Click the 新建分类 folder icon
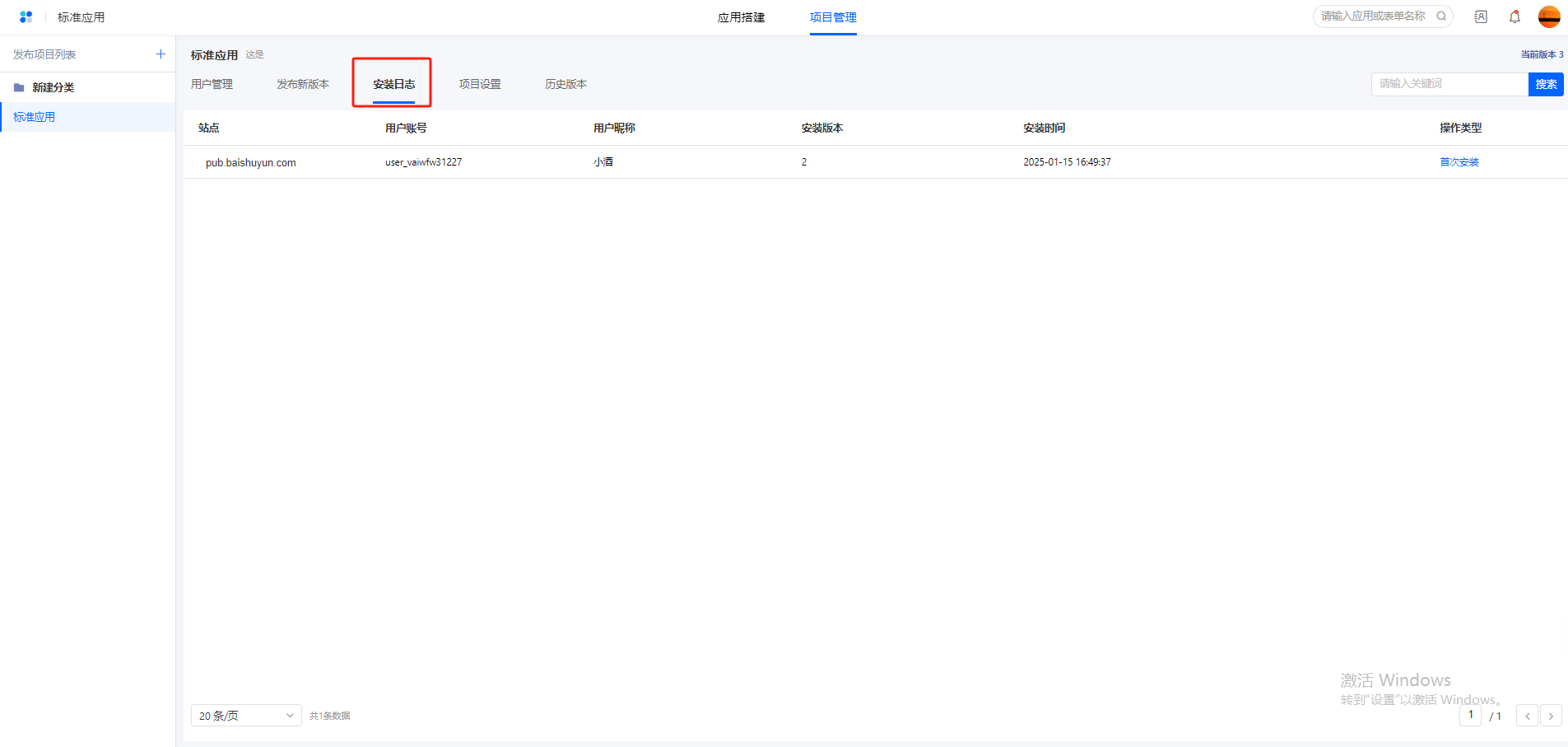 [19, 87]
